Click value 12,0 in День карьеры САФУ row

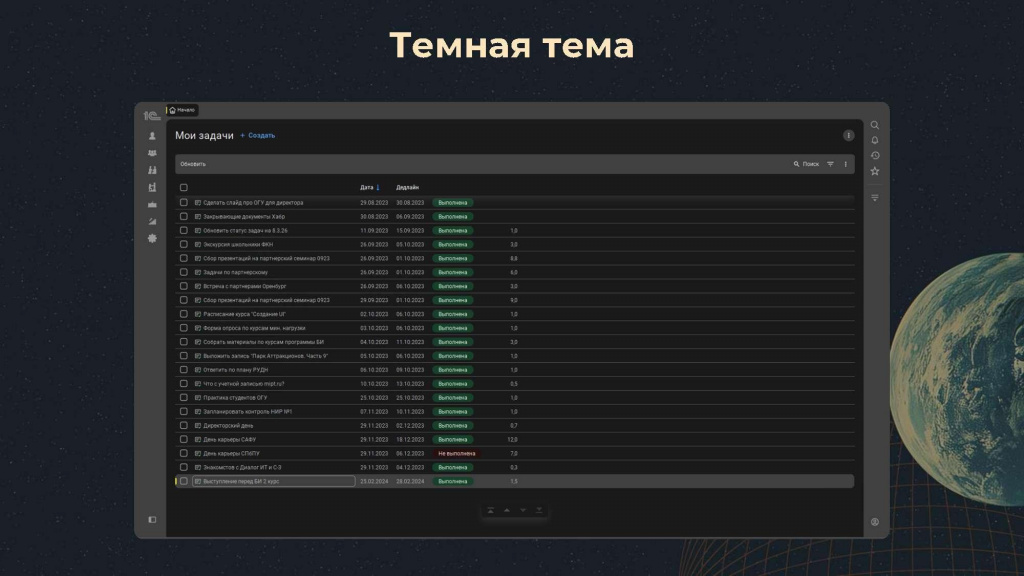coord(513,440)
